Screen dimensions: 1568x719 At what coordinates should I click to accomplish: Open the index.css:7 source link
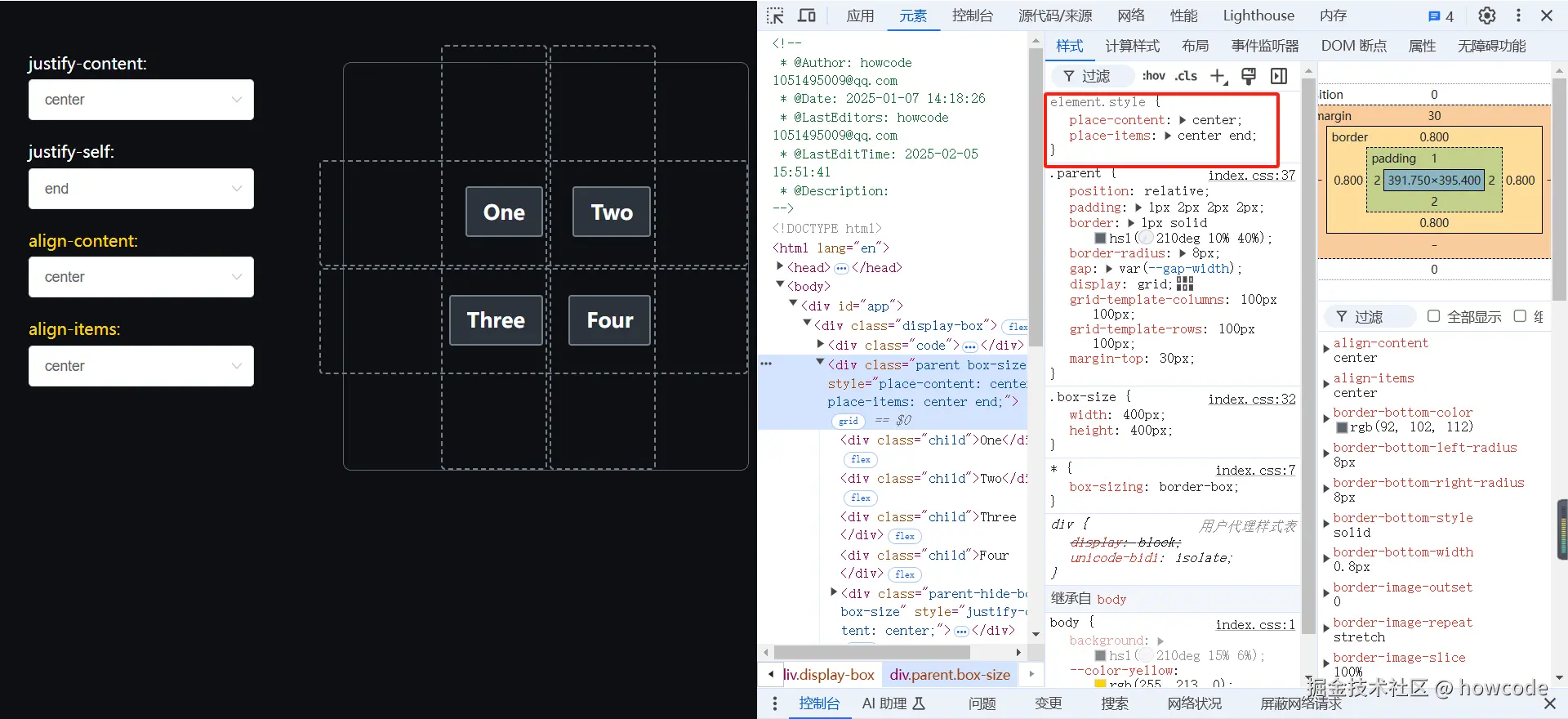[1255, 470]
